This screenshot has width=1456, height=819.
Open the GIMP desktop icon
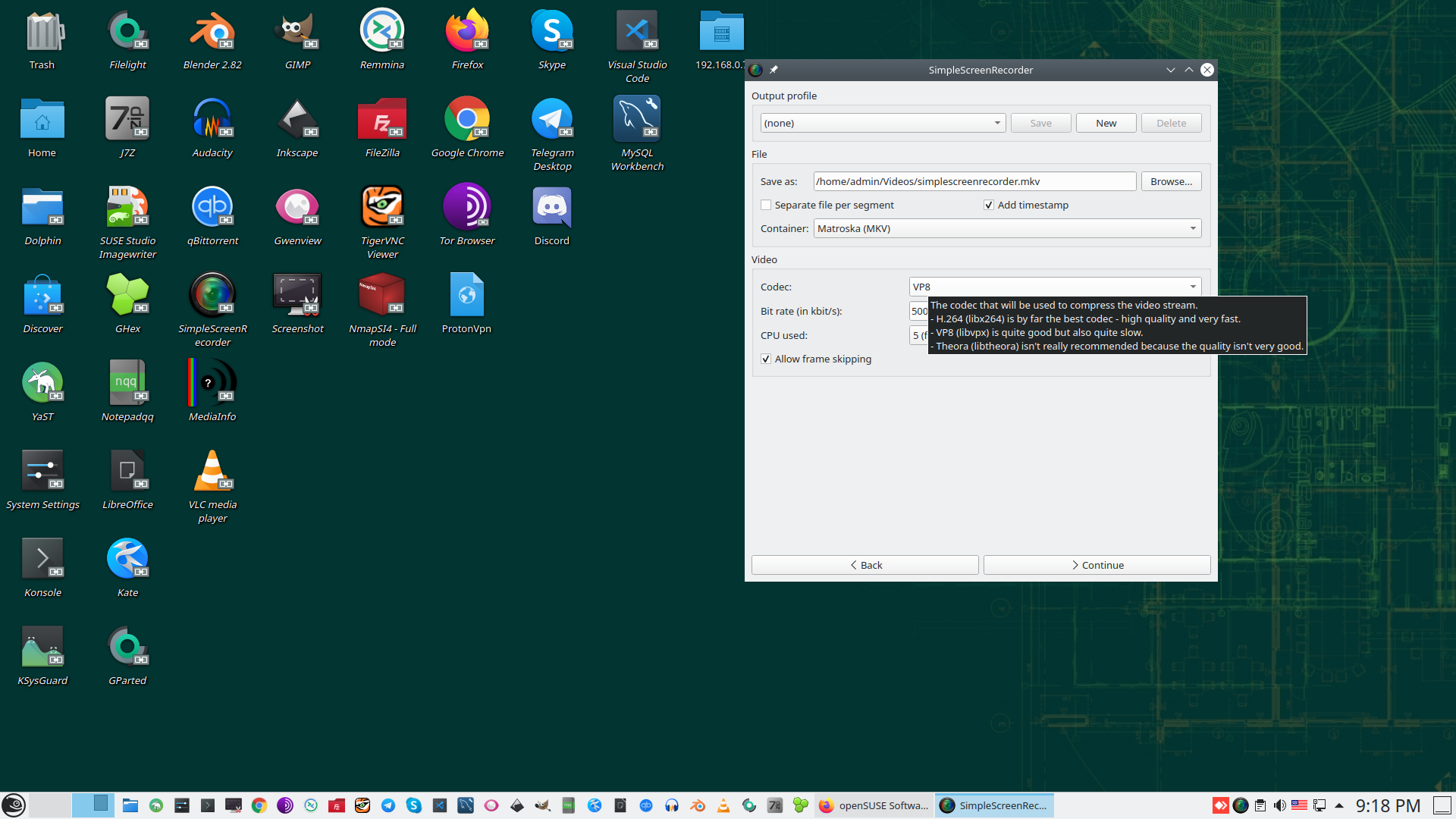tap(297, 32)
